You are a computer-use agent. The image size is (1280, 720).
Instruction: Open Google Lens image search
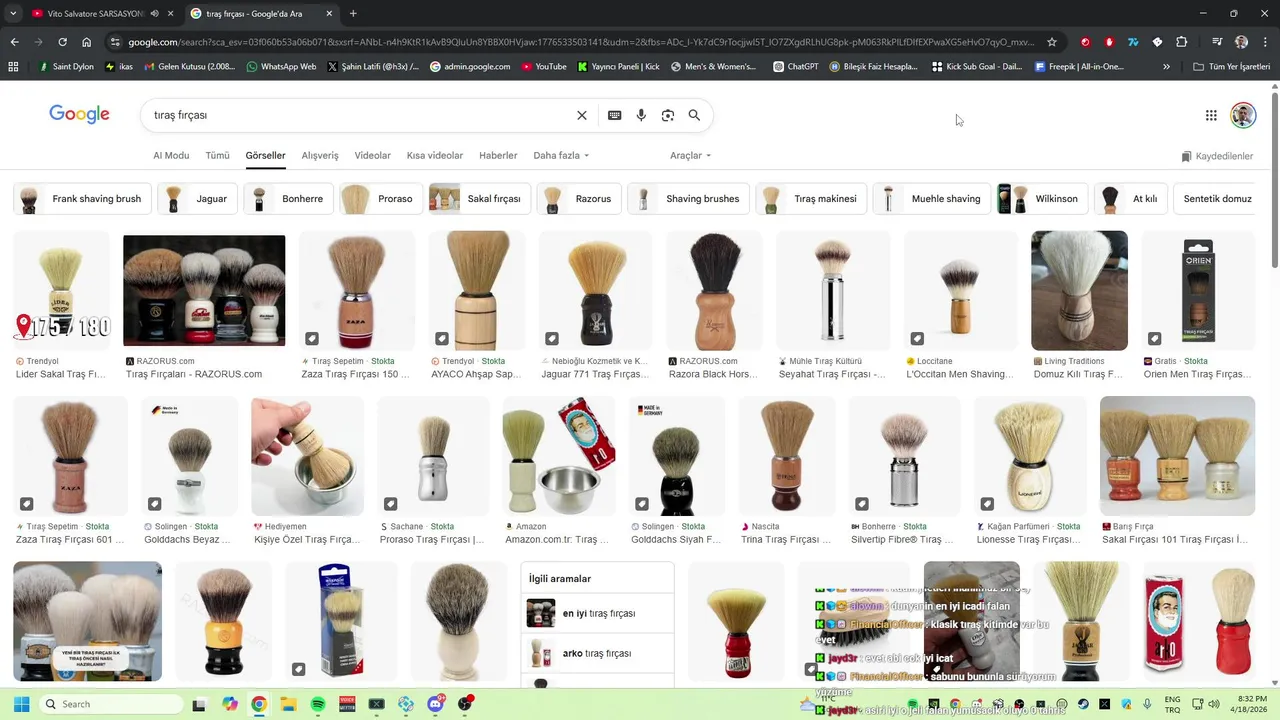pyautogui.click(x=668, y=115)
